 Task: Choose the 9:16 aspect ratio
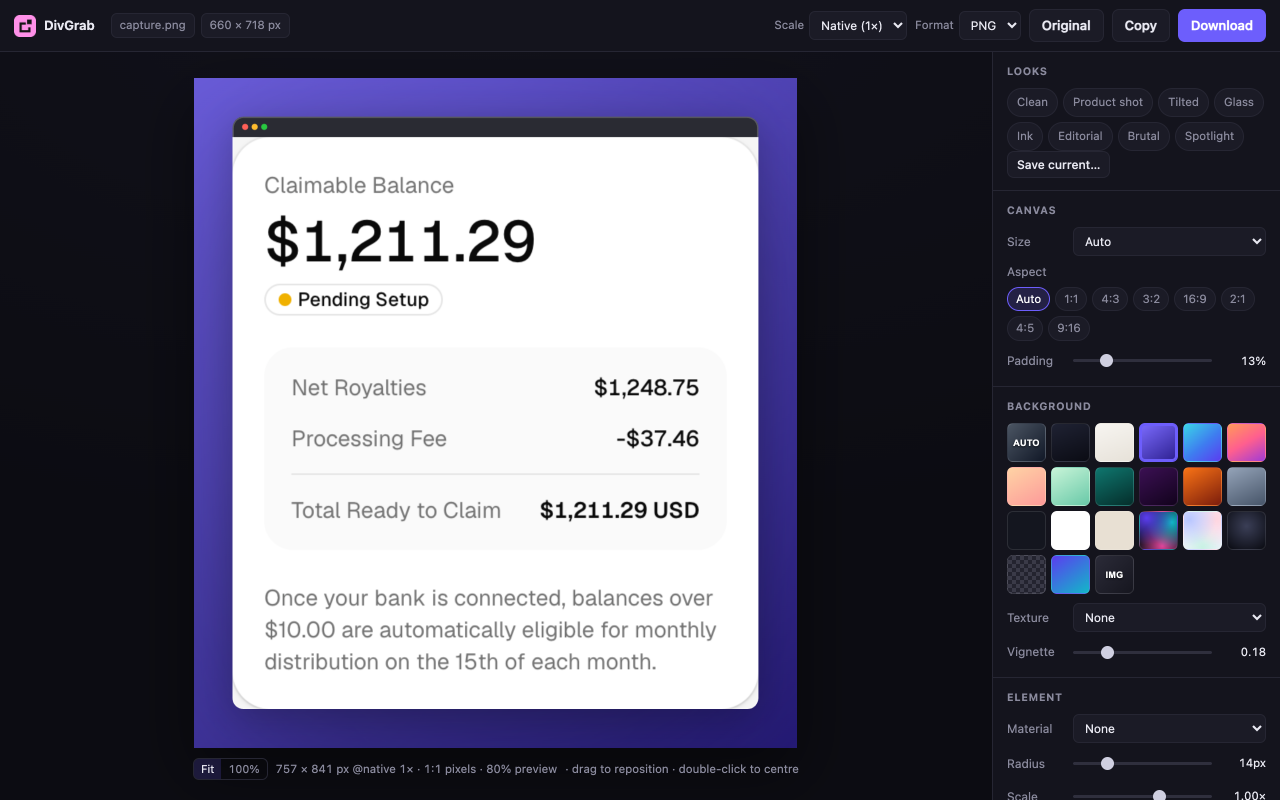click(1069, 328)
